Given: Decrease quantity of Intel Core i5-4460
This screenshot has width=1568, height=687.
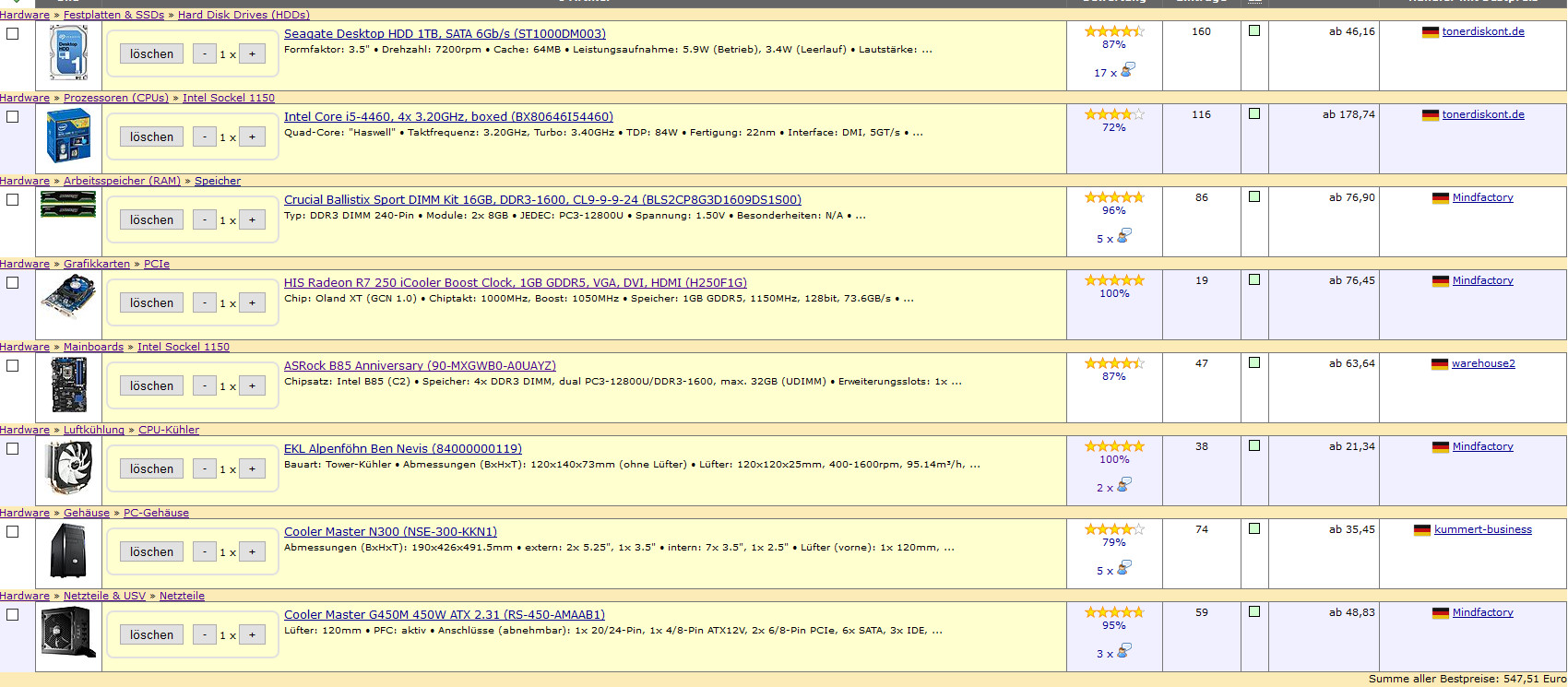Looking at the screenshot, I should 205,136.
